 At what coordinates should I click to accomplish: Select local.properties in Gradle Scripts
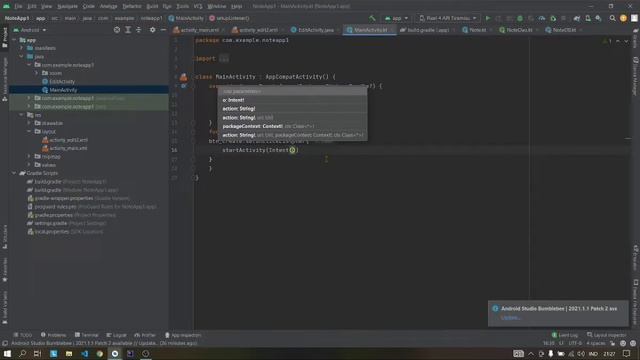click(x=65, y=231)
